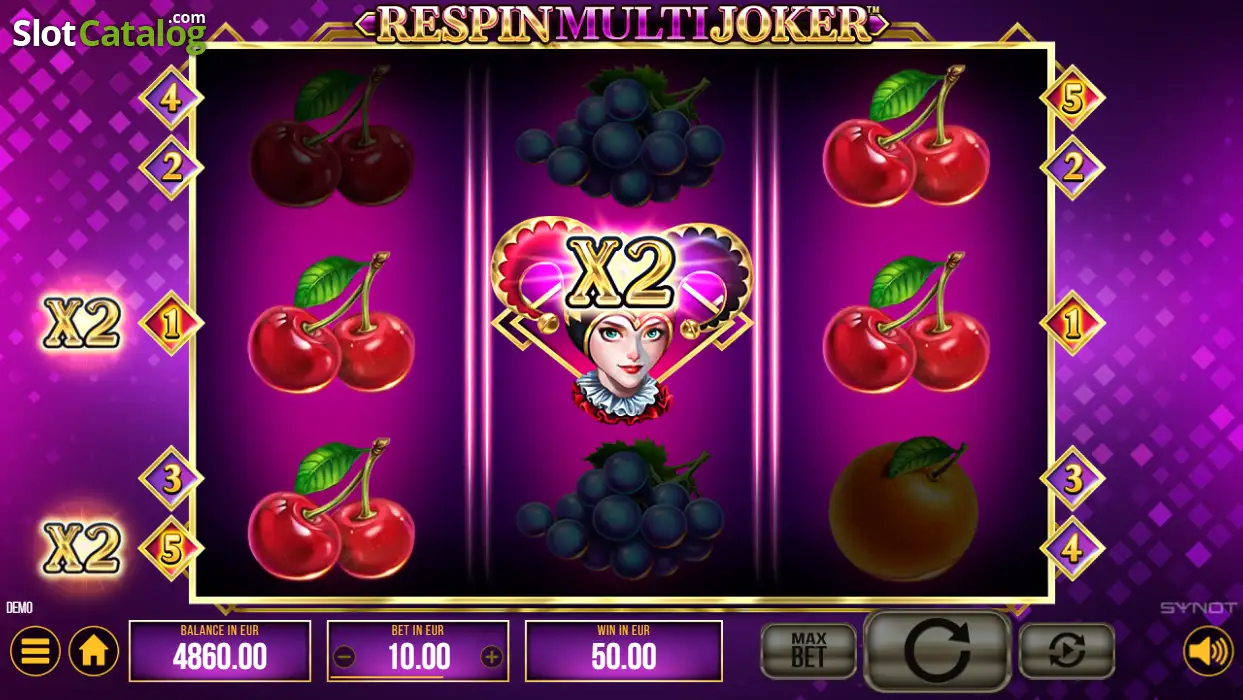Select payline 5 diamond on right side
This screenshot has height=700, width=1243.
[1073, 98]
